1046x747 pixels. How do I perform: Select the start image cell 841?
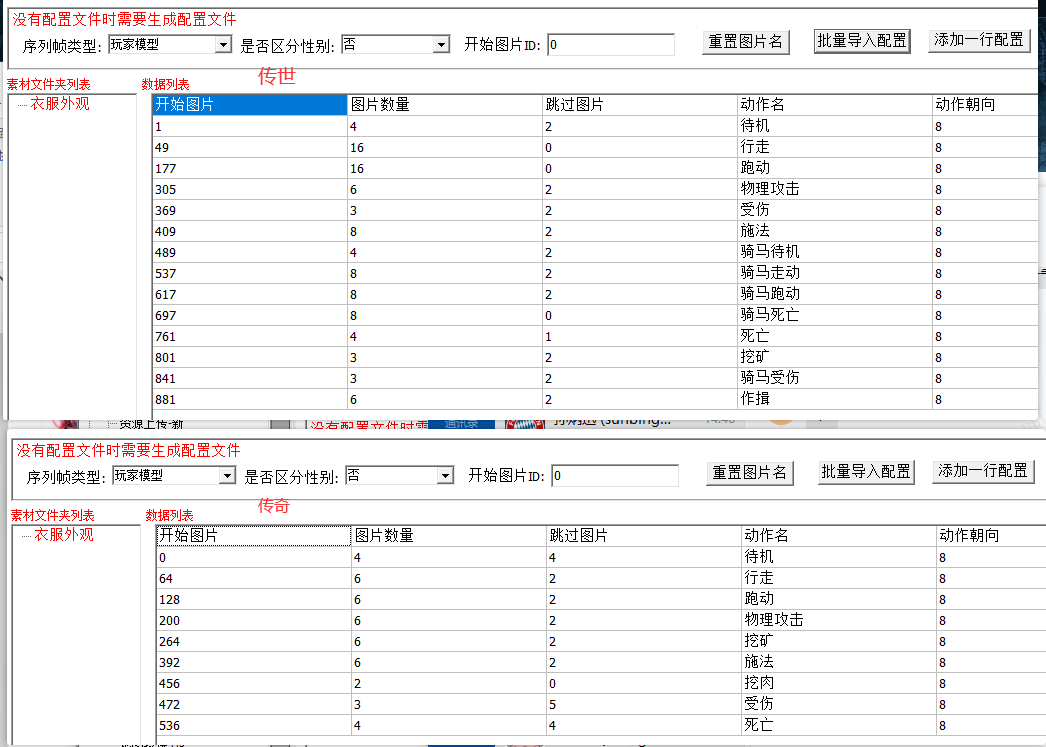pos(250,379)
